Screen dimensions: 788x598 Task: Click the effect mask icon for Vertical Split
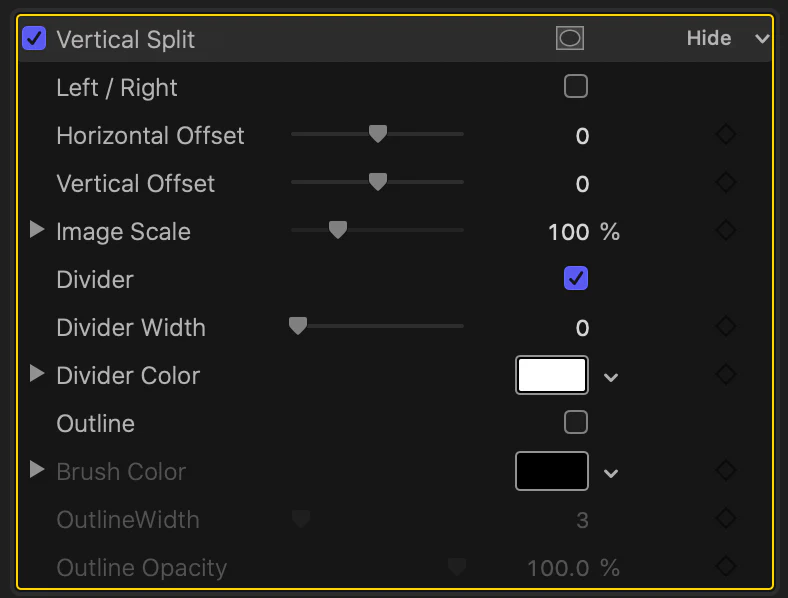click(570, 38)
